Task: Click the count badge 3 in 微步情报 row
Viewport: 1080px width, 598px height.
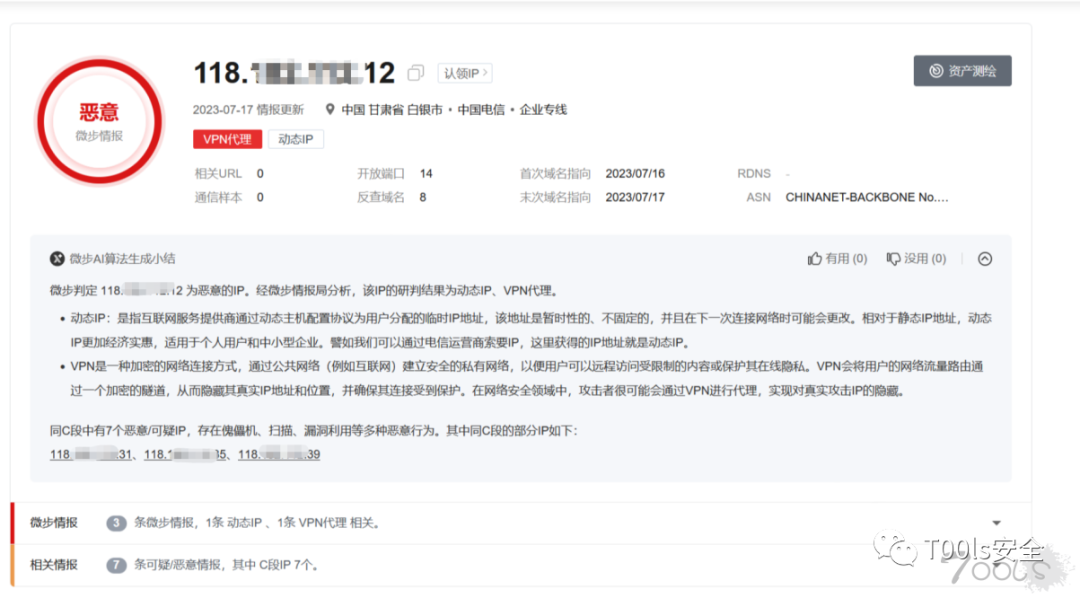Action: pyautogui.click(x=117, y=523)
